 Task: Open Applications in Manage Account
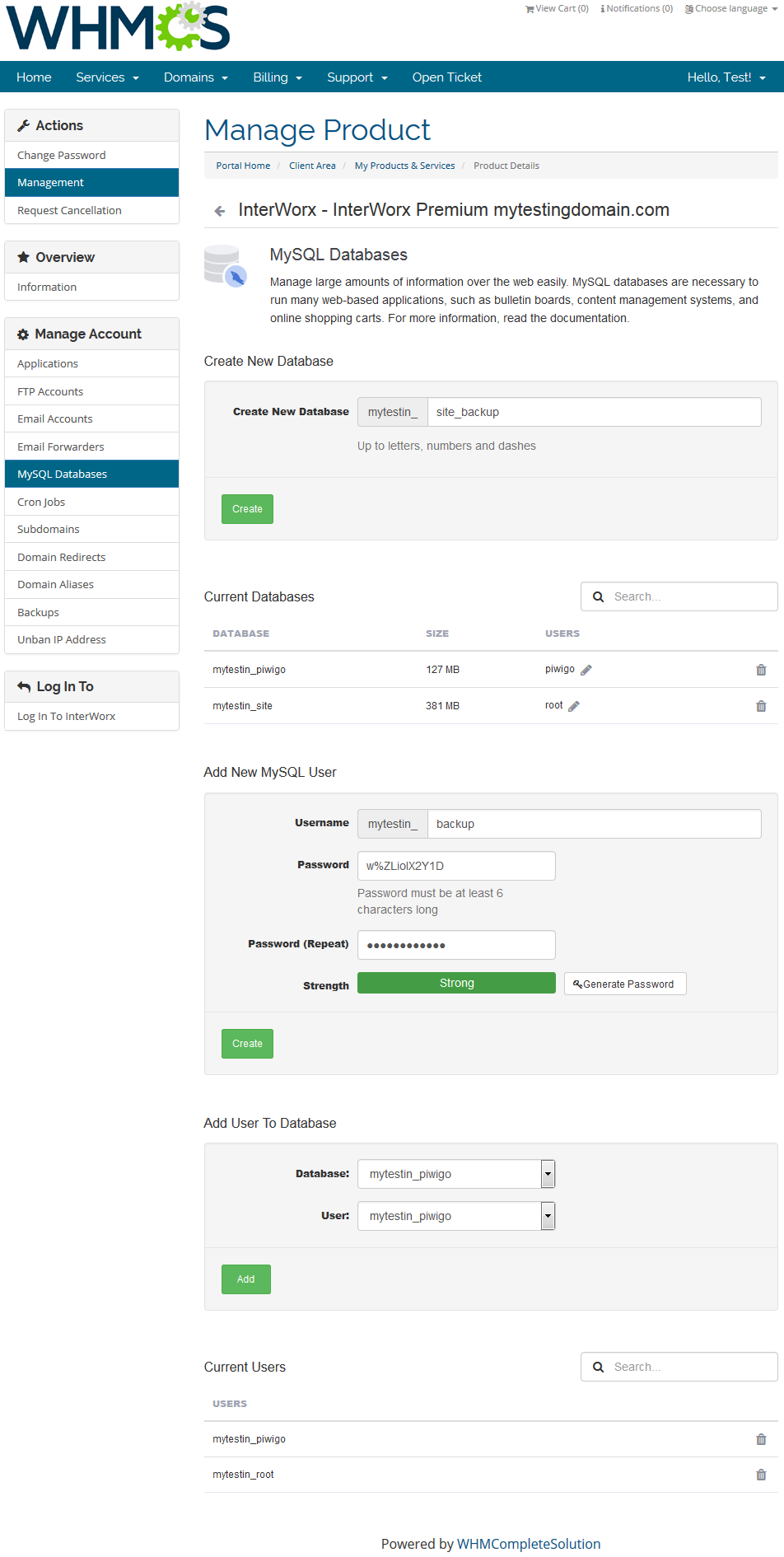pos(91,363)
